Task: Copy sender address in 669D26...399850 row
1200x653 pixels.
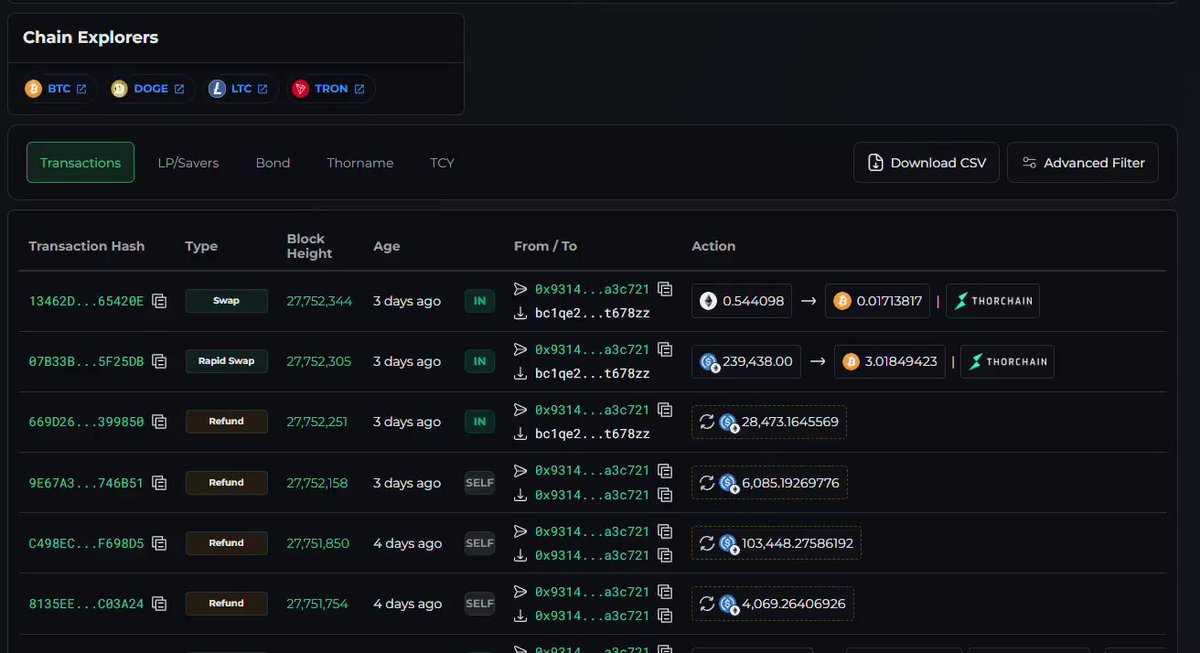Action: click(665, 410)
